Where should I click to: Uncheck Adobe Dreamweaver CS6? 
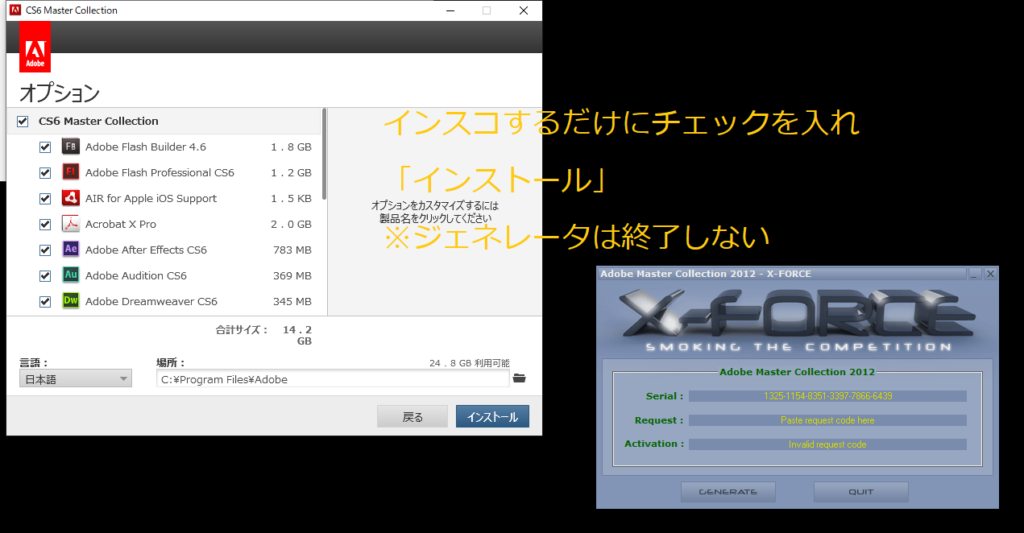click(x=45, y=302)
